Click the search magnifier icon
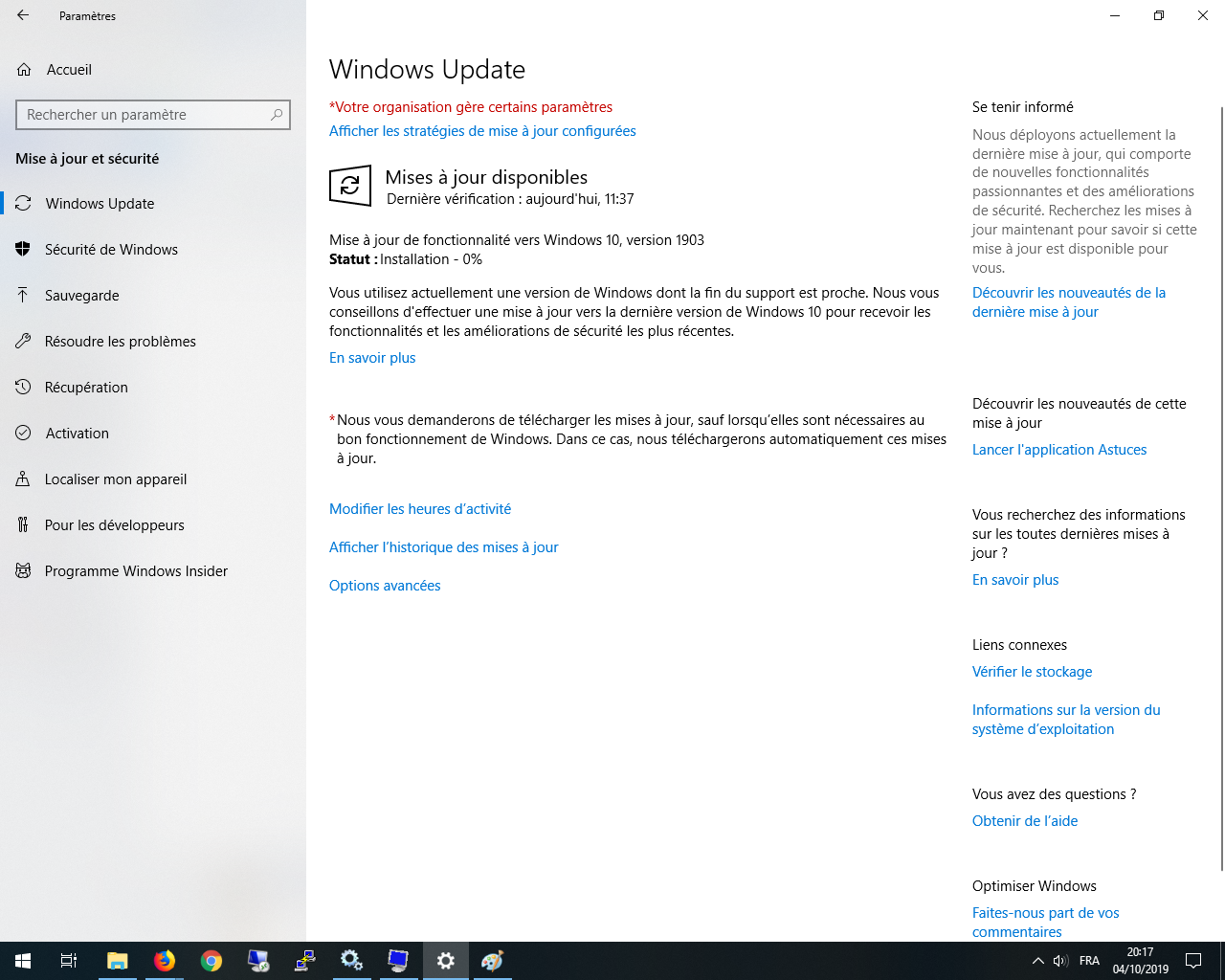Screen dimensions: 1225x980 coord(277,115)
